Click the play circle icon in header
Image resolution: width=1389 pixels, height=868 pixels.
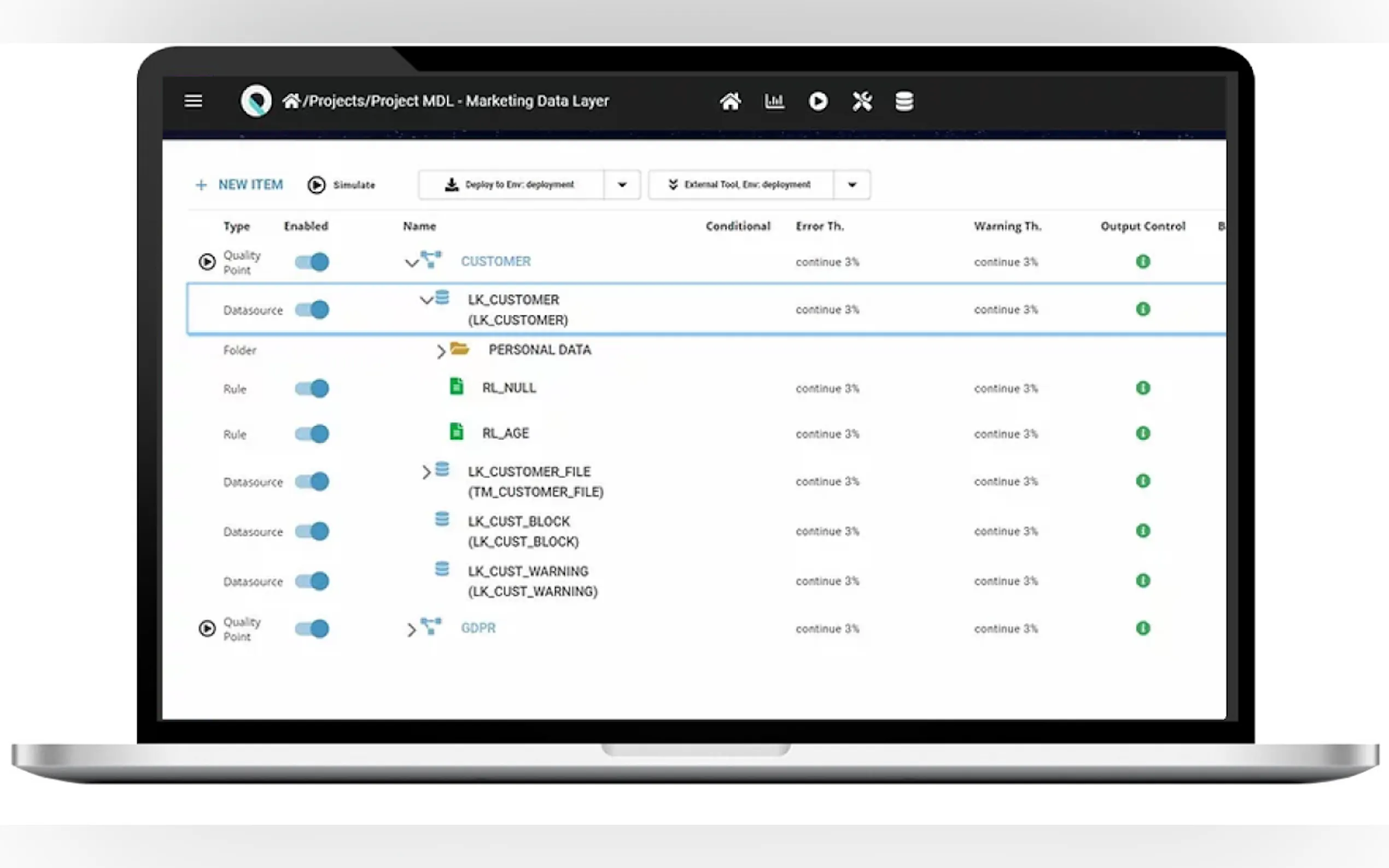(818, 102)
